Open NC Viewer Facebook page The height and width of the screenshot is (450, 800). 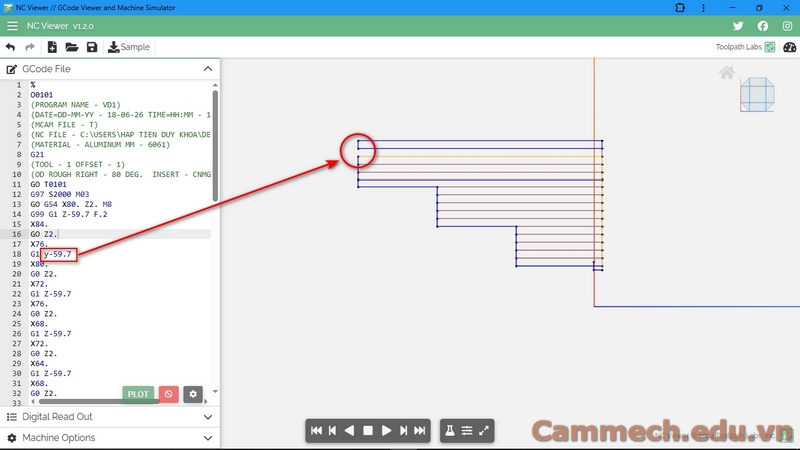tap(763, 26)
